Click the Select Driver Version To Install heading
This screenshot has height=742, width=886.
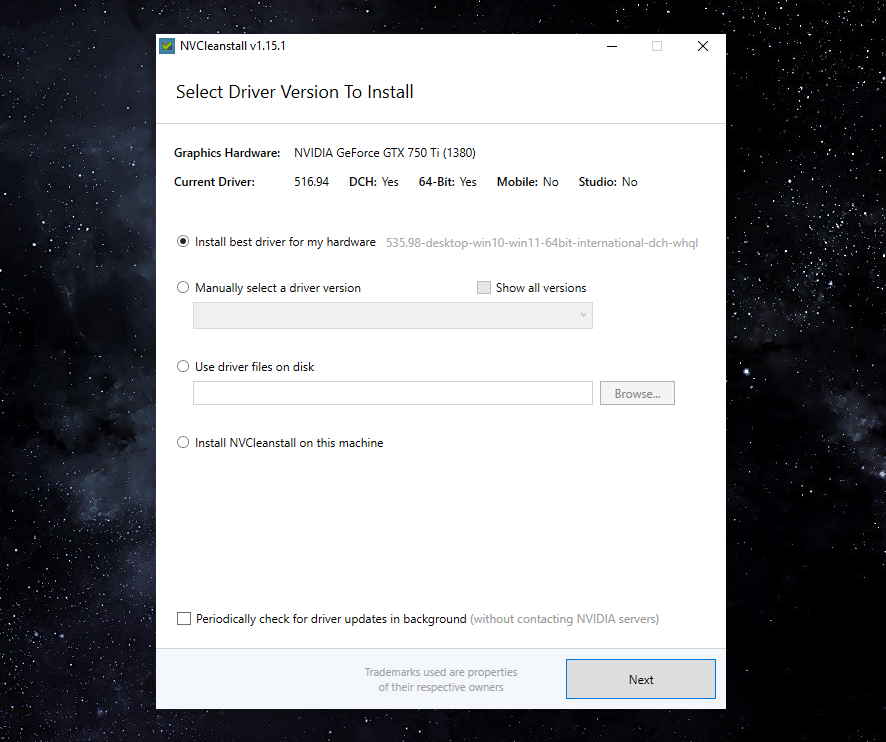294,92
